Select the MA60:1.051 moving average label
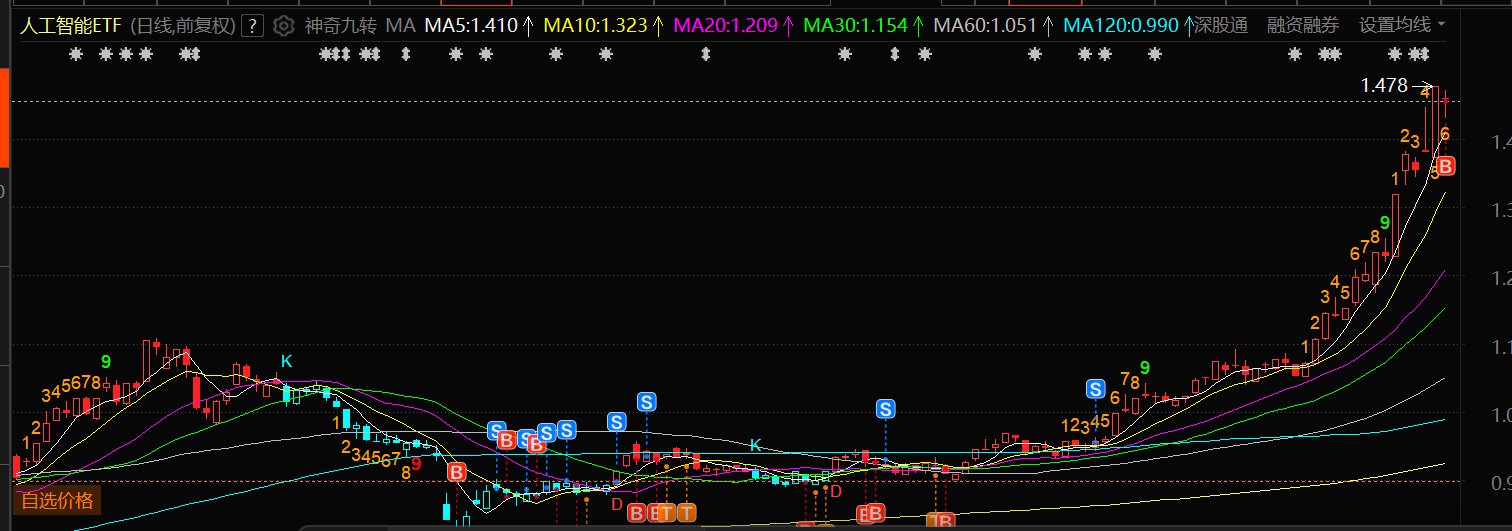Screen dimensions: 1512x531 [985, 26]
